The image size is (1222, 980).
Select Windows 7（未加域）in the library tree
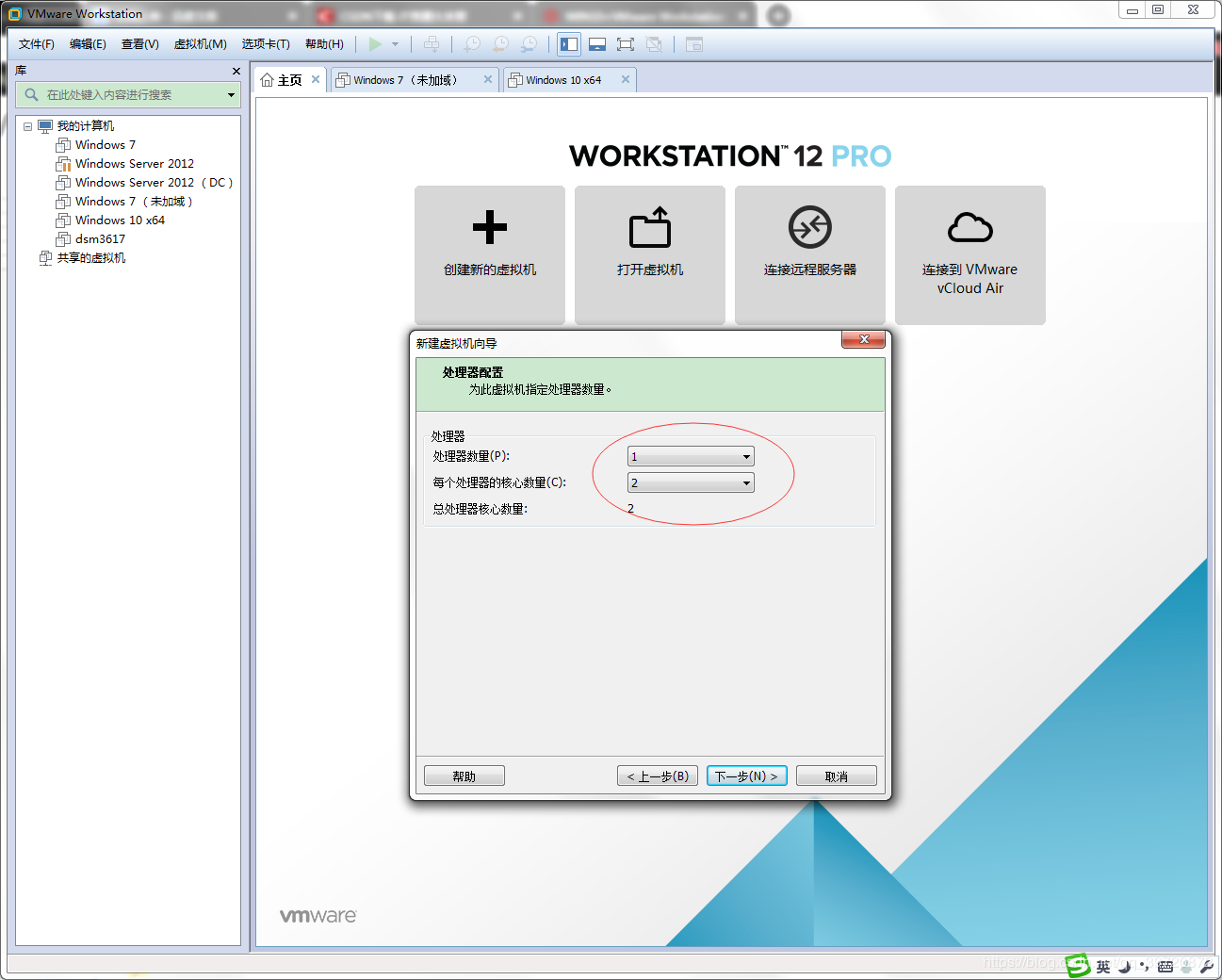pos(134,202)
